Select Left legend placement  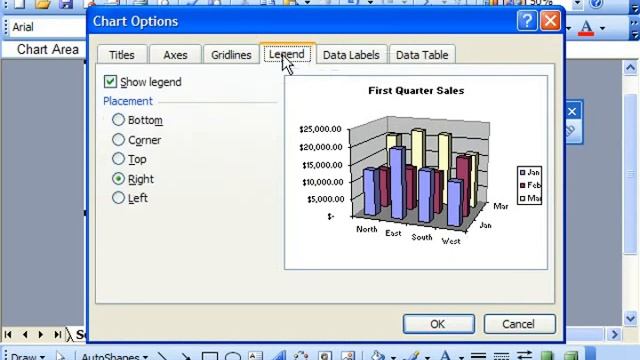(118, 198)
